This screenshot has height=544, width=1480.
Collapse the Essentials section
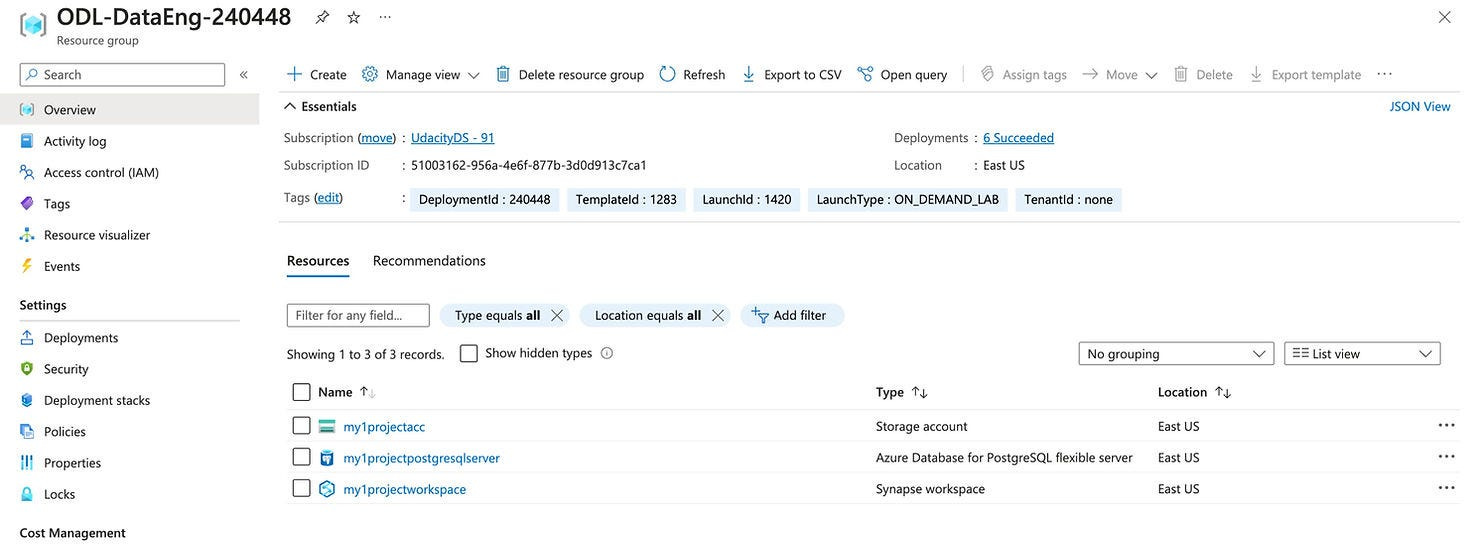320,106
